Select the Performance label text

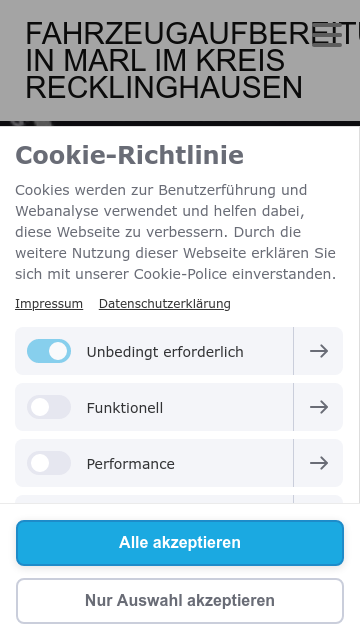click(131, 464)
